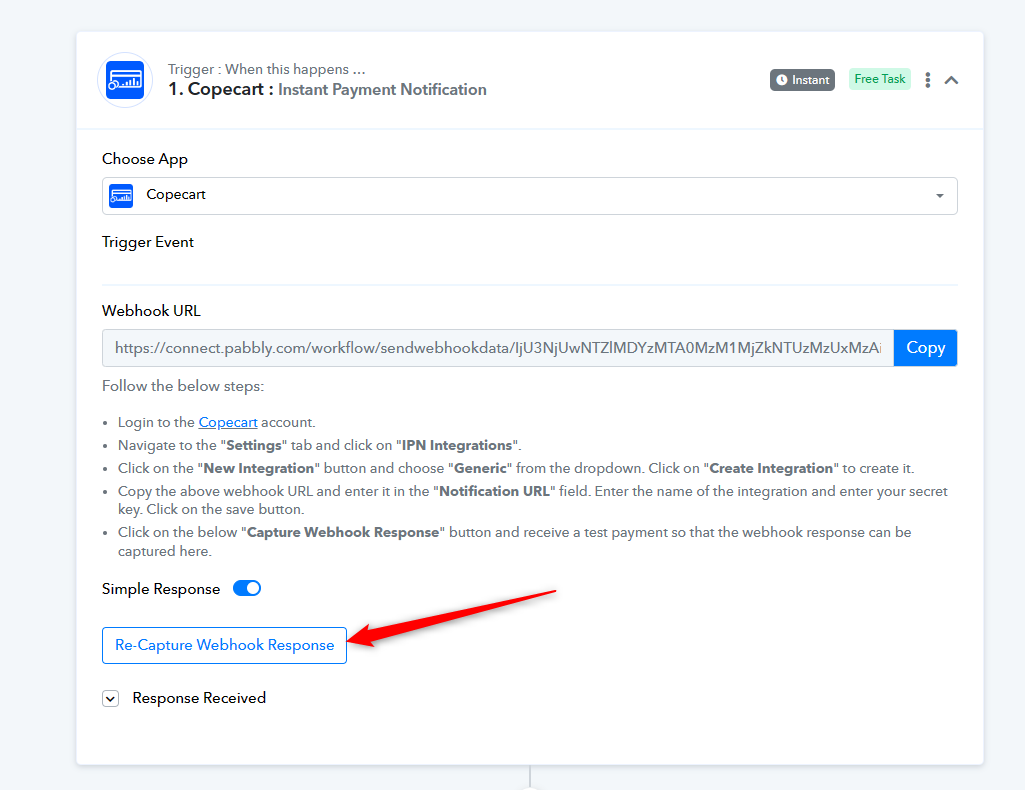Click Re-Capture Webhook Response button
Screen dimensions: 1025x790
coord(224,645)
